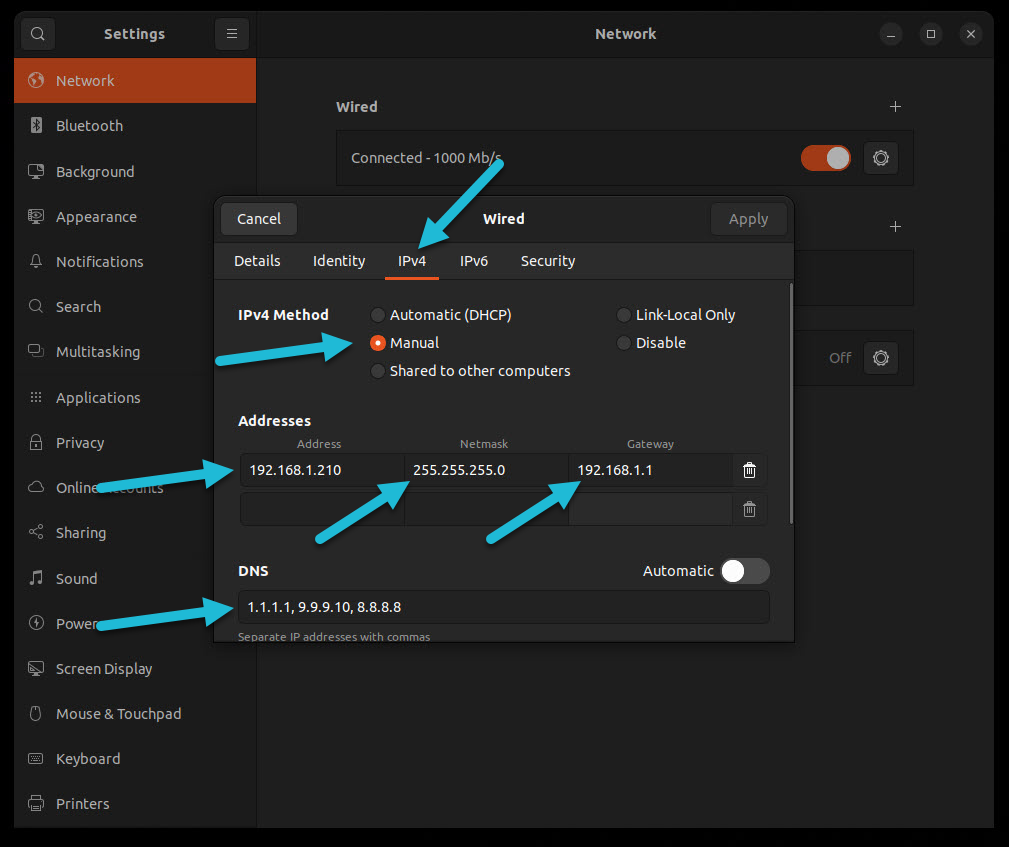Screen dimensions: 1009x847
Task: Delete the 192.168.1.210 address row
Action: [x=749, y=470]
